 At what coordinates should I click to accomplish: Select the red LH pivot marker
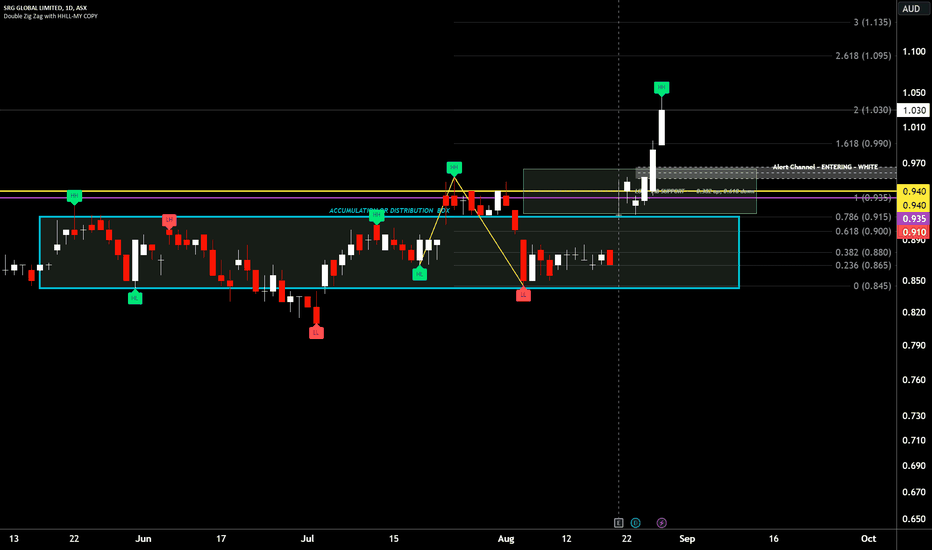point(169,220)
